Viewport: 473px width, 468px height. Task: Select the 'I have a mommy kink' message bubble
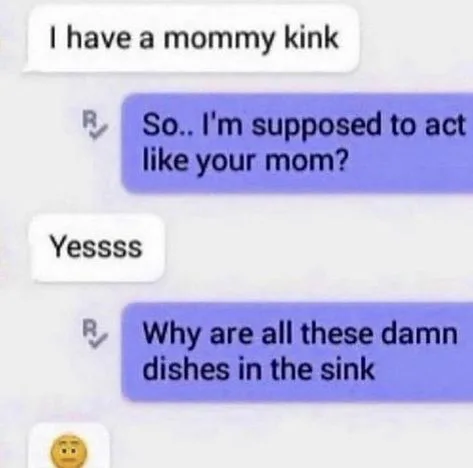pyautogui.click(x=192, y=39)
